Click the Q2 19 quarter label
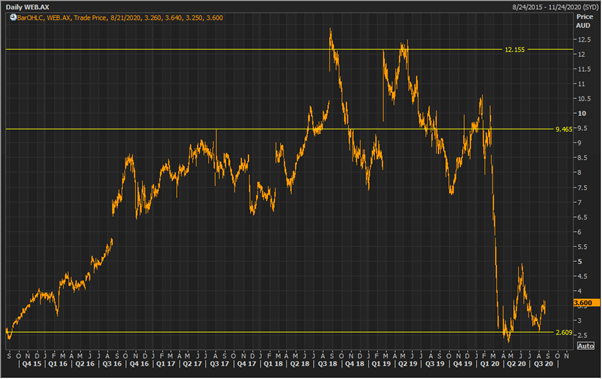 pos(408,364)
